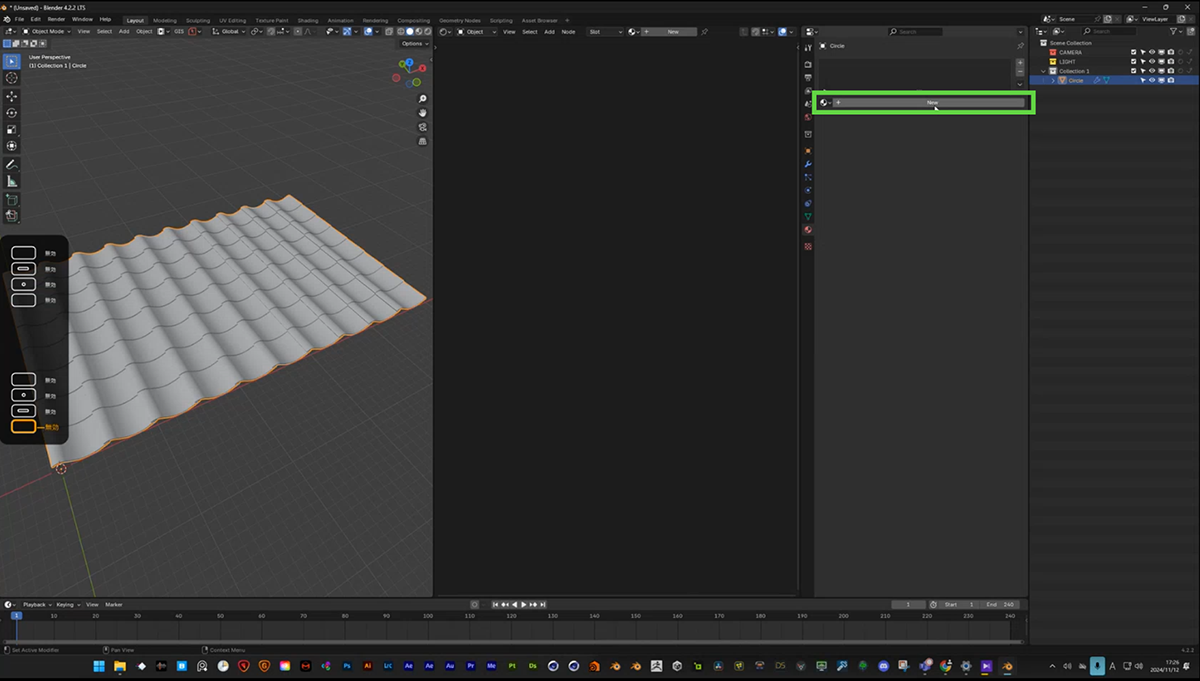Toggle exclude checkbox for Collection 1

(1133, 71)
